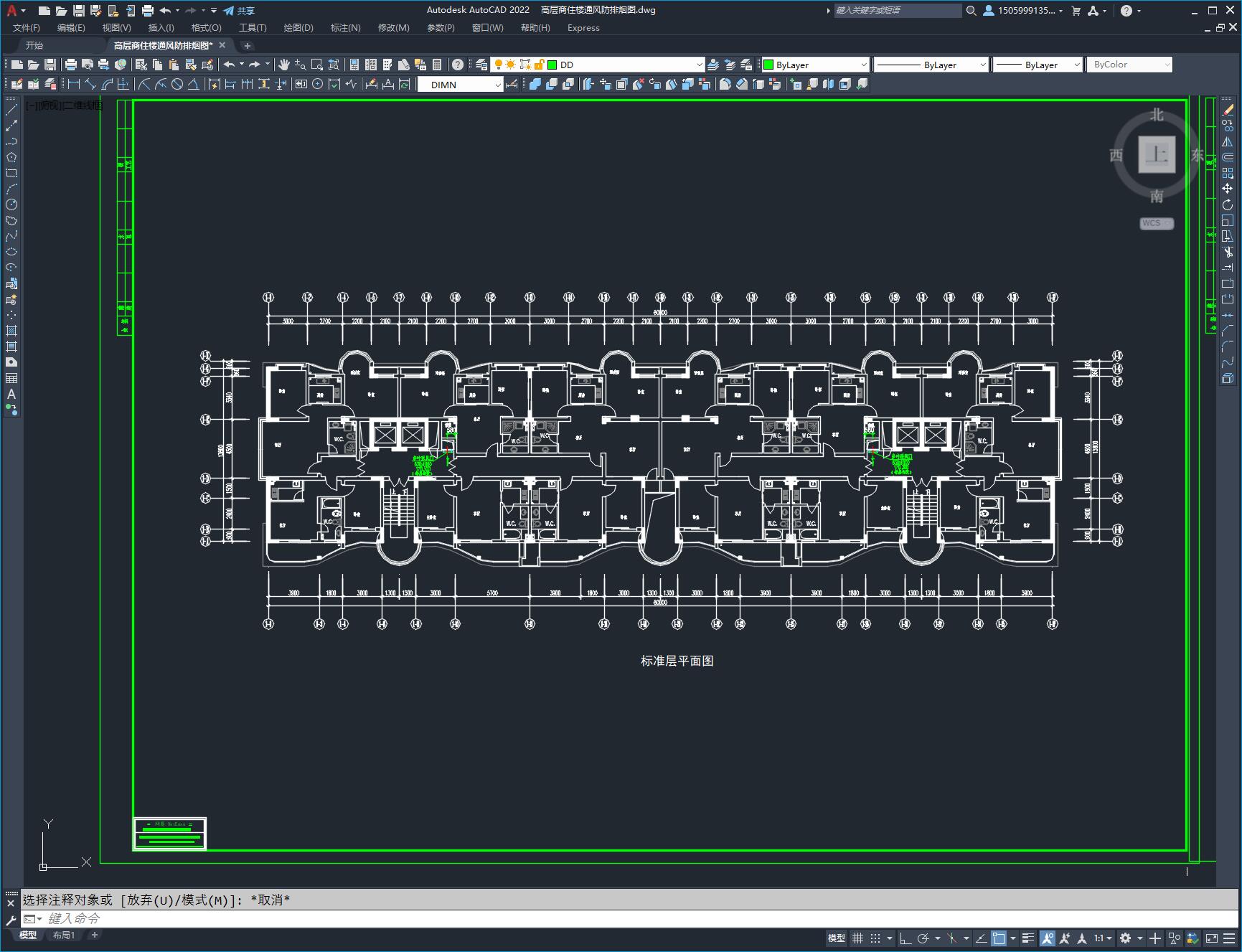Click the QuickCalc calculator icon

coord(437,65)
